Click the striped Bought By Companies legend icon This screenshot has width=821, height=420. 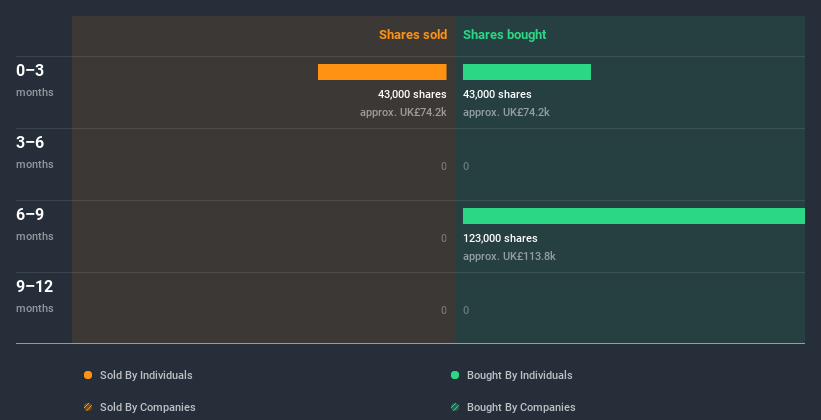click(455, 407)
